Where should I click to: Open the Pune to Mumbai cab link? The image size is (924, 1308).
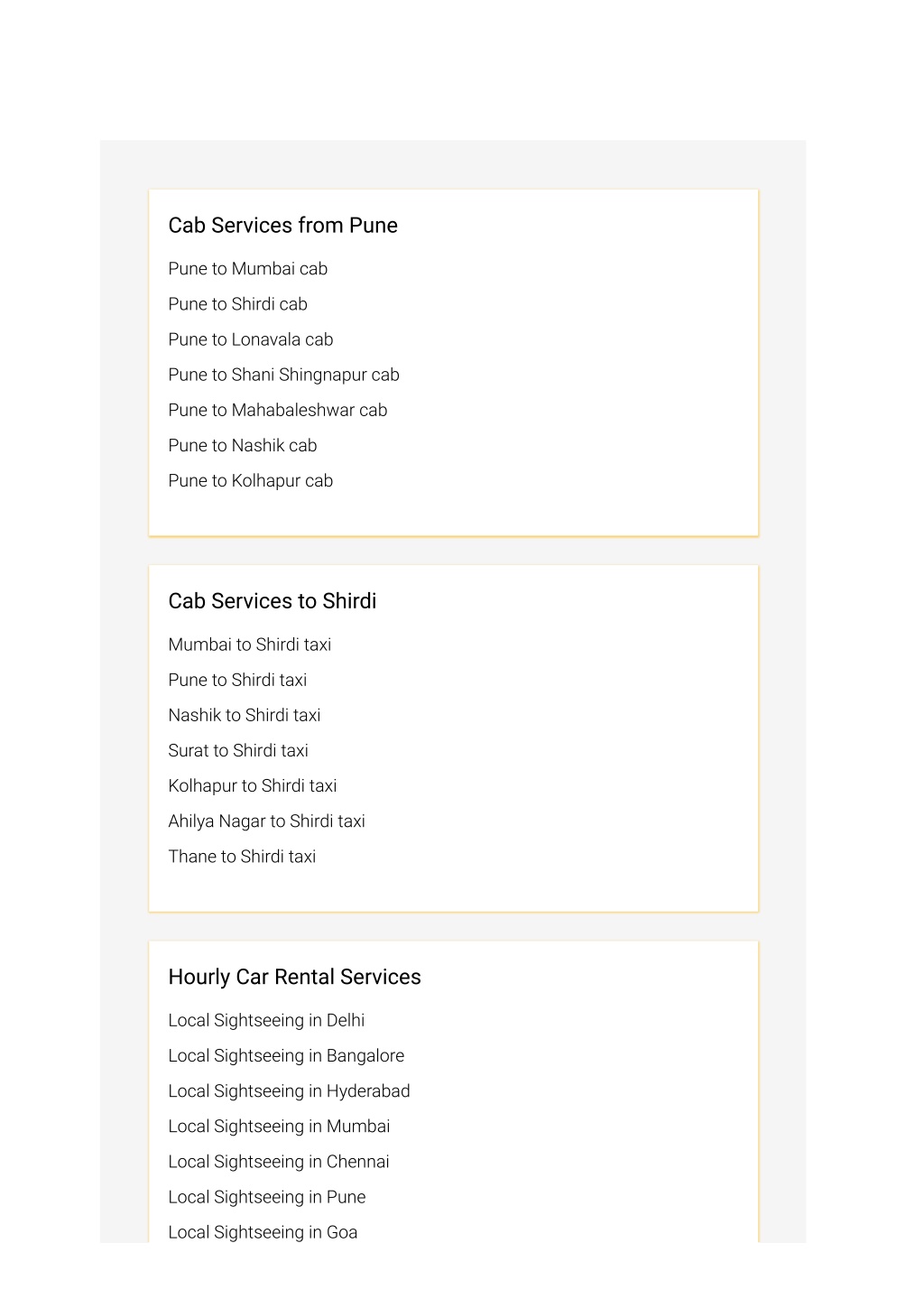click(247, 269)
